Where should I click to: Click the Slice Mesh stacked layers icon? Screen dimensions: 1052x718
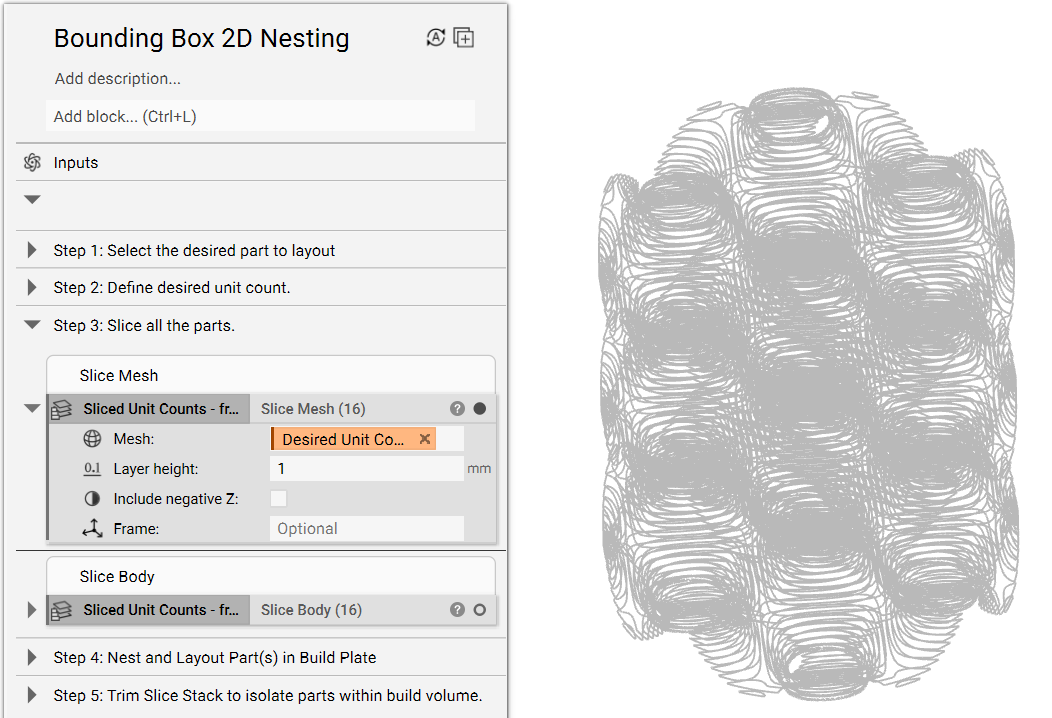point(62,409)
